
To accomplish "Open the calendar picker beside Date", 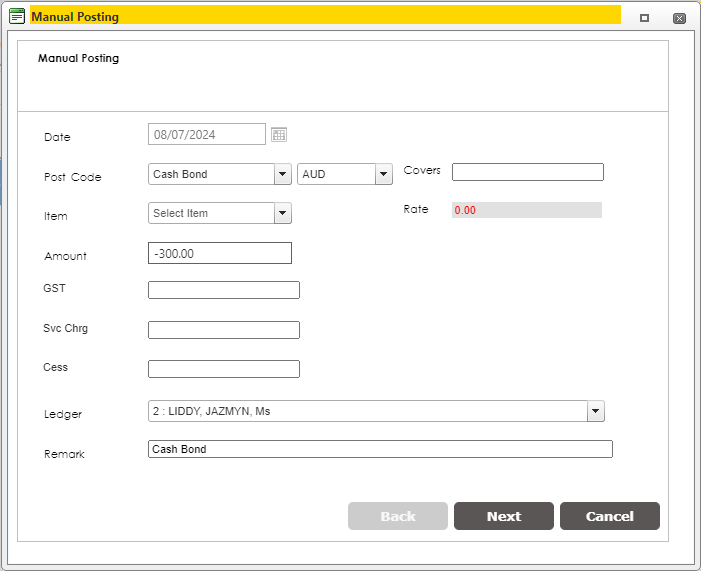I will click(x=279, y=135).
